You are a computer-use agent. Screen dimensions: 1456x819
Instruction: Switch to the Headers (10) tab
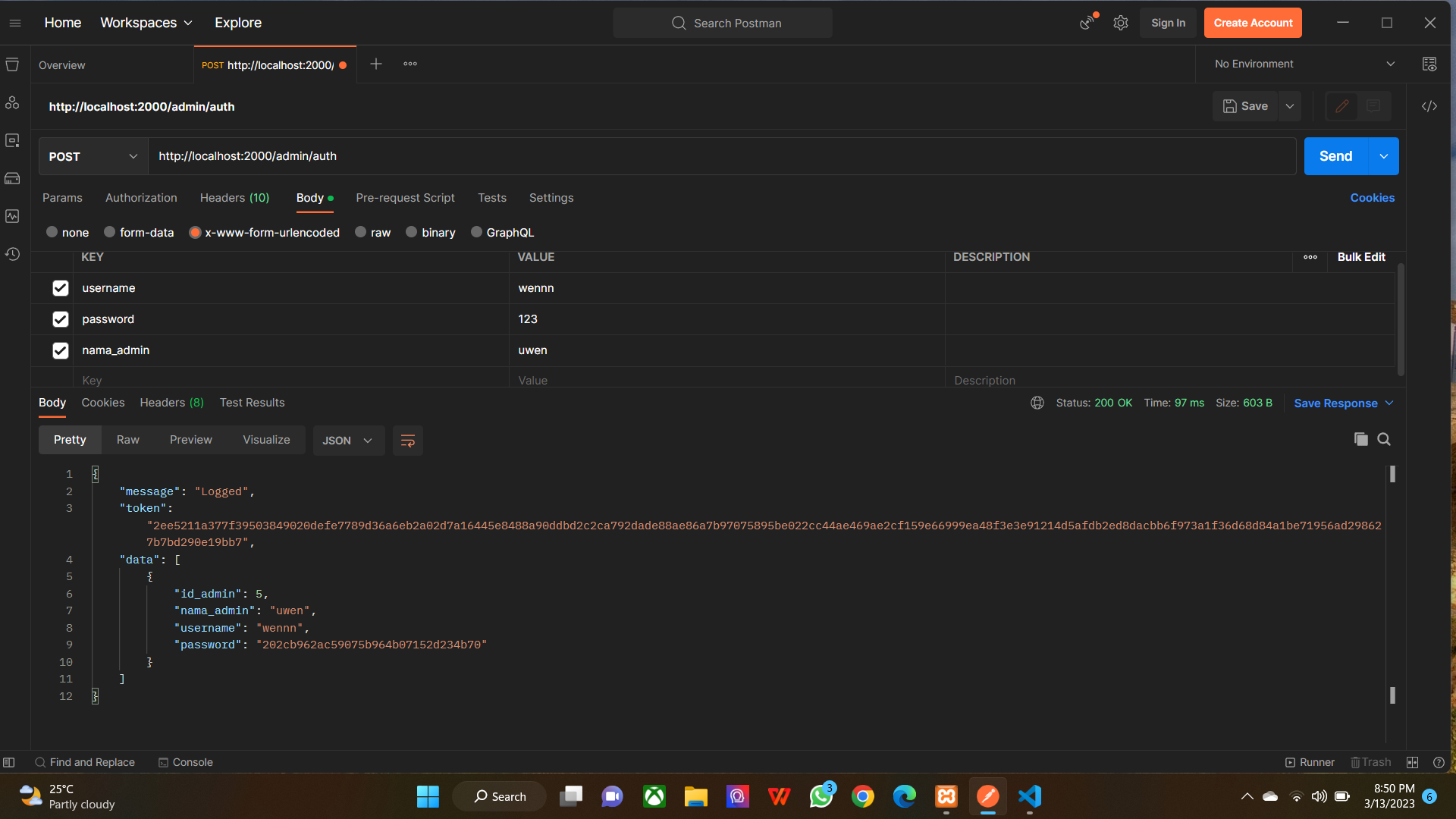pyautogui.click(x=234, y=198)
